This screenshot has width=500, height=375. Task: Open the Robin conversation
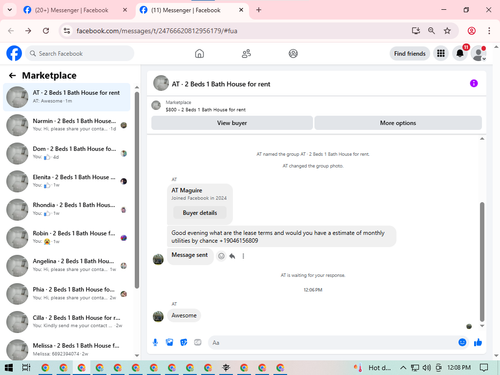(x=67, y=237)
